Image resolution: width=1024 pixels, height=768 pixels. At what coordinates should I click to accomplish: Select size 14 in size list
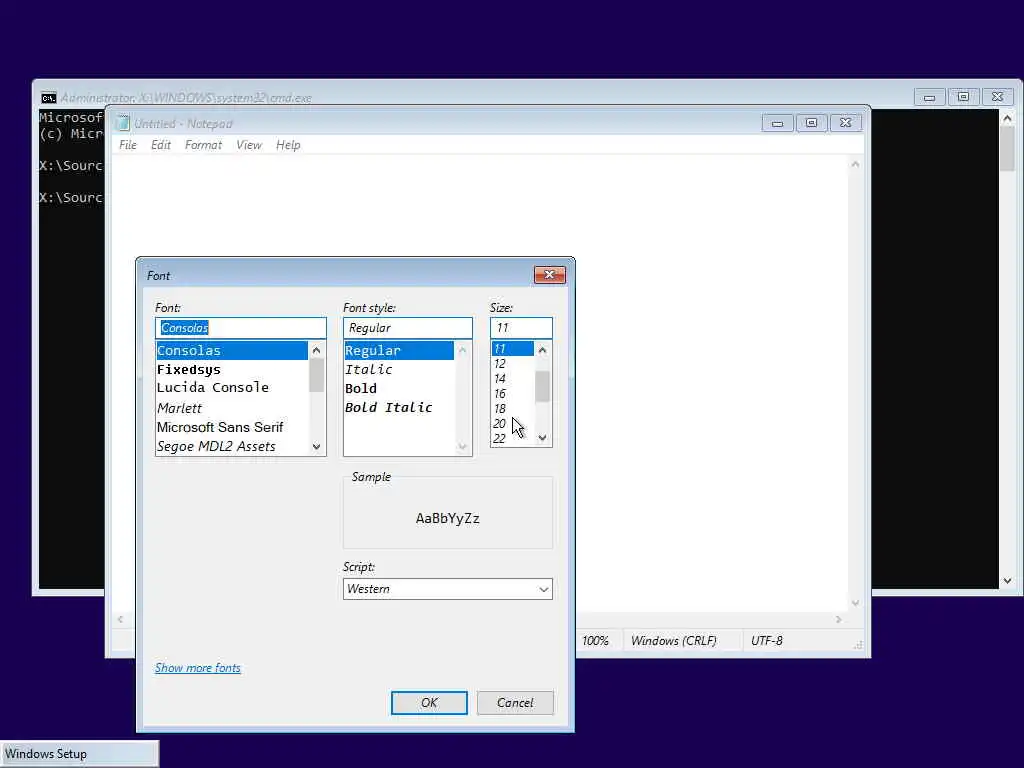513,379
